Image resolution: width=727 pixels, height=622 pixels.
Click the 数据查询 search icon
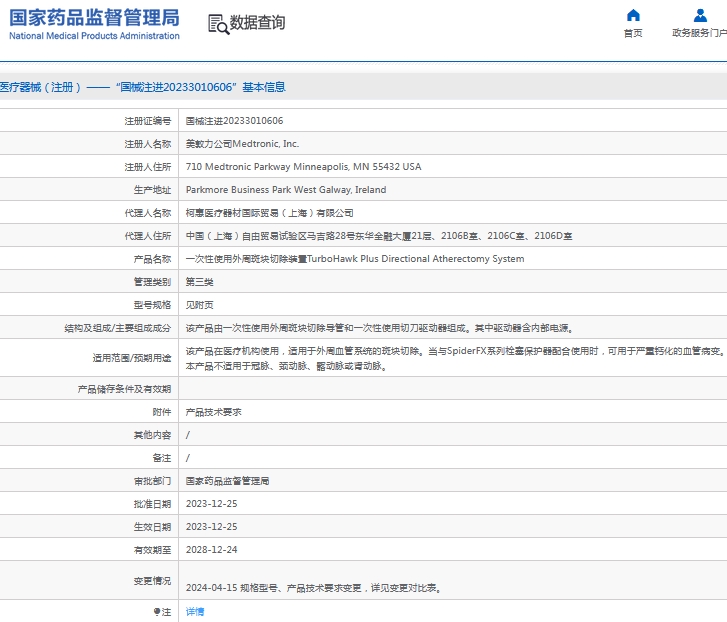218,24
